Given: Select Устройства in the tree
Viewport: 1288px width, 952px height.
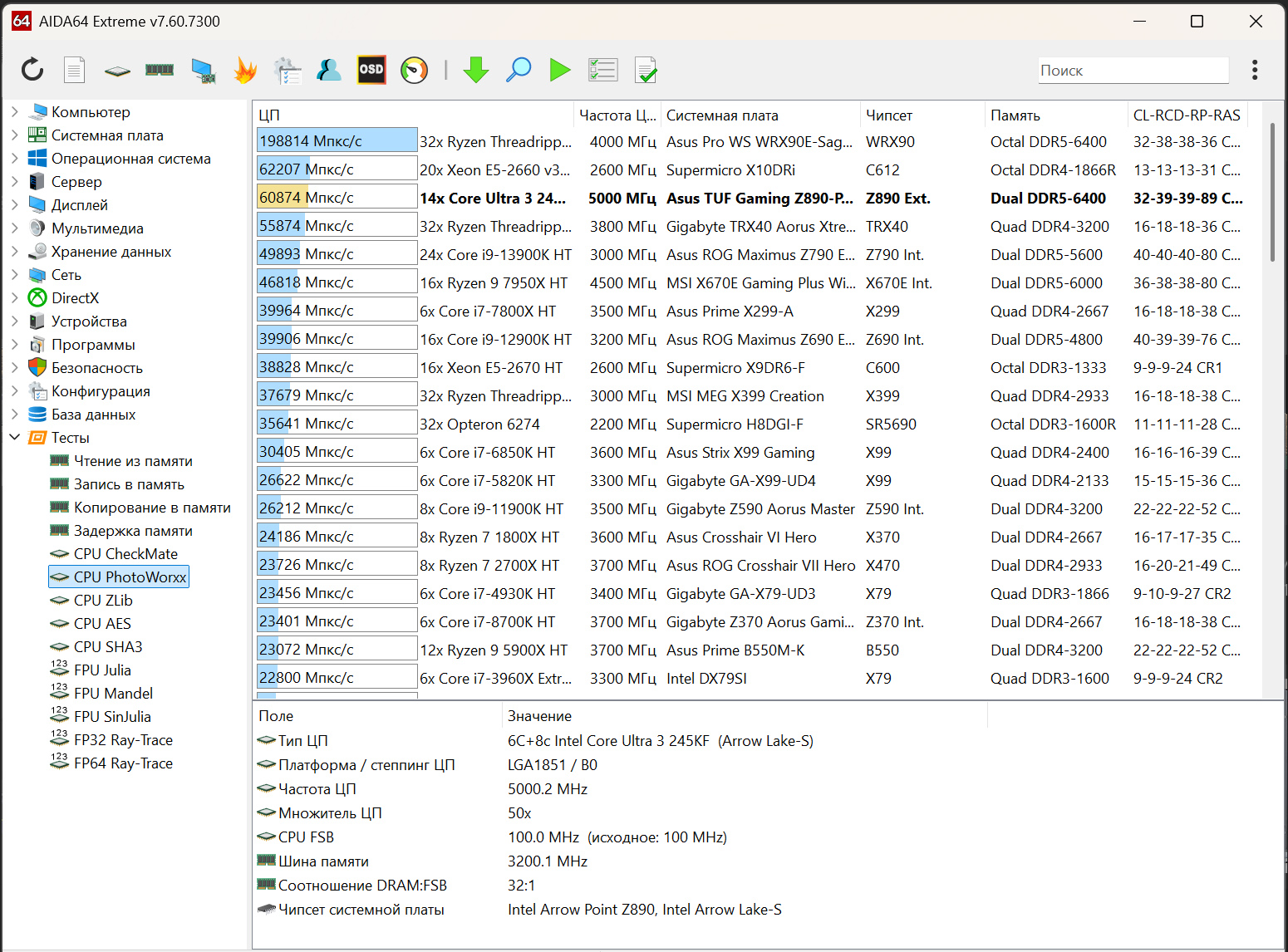Looking at the screenshot, I should pyautogui.click(x=89, y=321).
